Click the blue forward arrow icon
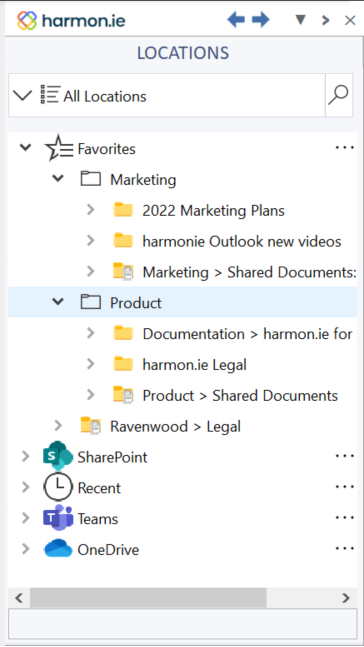Screen dimensions: 364x647 coord(260,20)
